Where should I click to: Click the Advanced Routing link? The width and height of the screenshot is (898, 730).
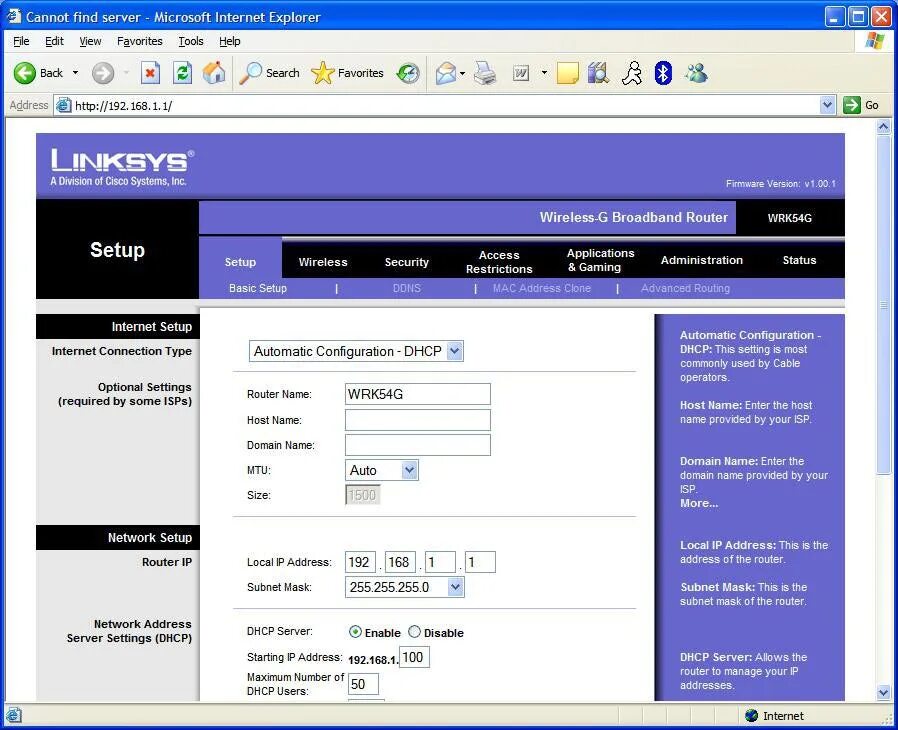click(x=685, y=288)
